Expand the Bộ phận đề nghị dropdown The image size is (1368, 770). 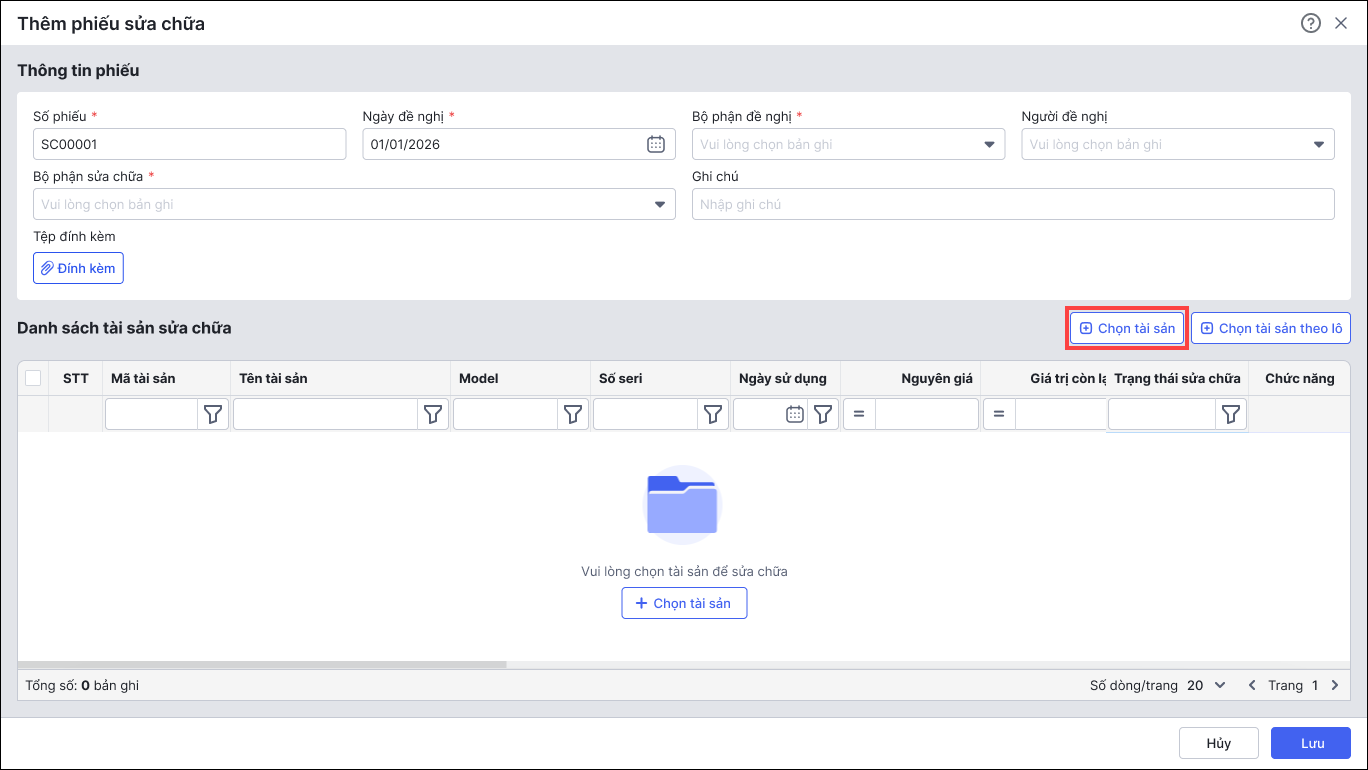pyautogui.click(x=989, y=144)
